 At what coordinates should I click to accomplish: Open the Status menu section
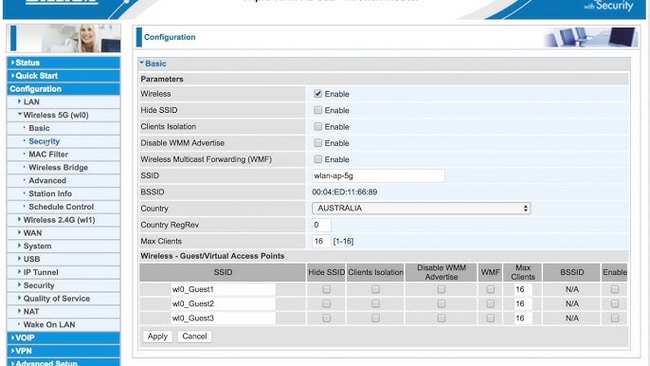(x=63, y=63)
